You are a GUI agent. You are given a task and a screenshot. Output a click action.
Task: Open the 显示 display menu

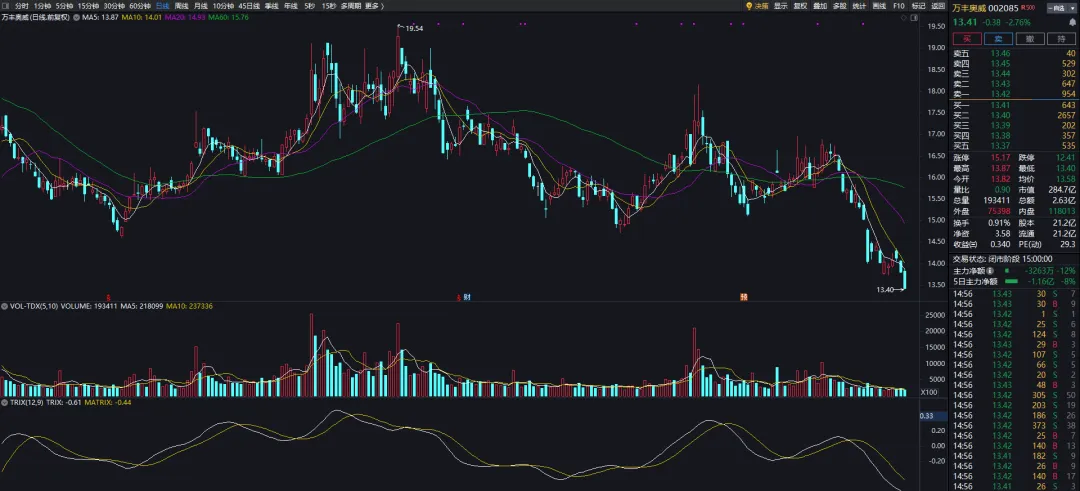[x=780, y=6]
